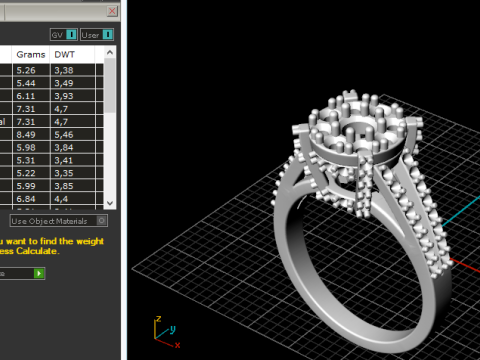The width and height of the screenshot is (480, 360).
Task: Select the 4,4 DWT cell
Action: pyautogui.click(x=73, y=199)
